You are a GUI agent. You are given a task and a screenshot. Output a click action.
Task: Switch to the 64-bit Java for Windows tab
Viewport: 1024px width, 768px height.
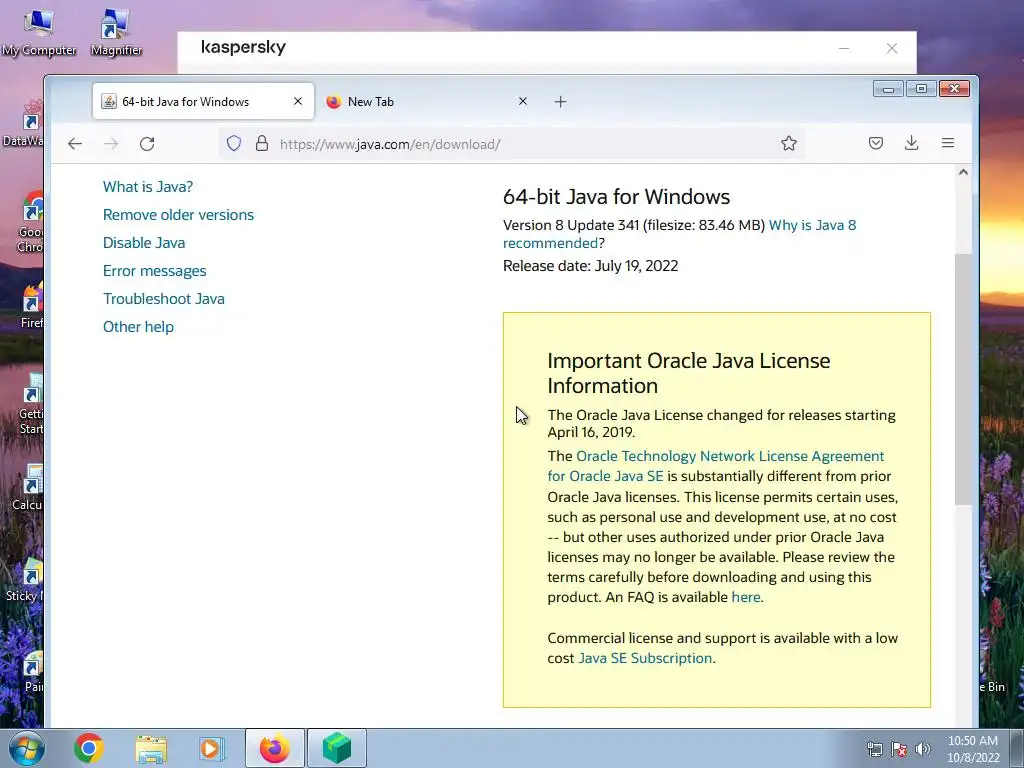[x=203, y=101]
